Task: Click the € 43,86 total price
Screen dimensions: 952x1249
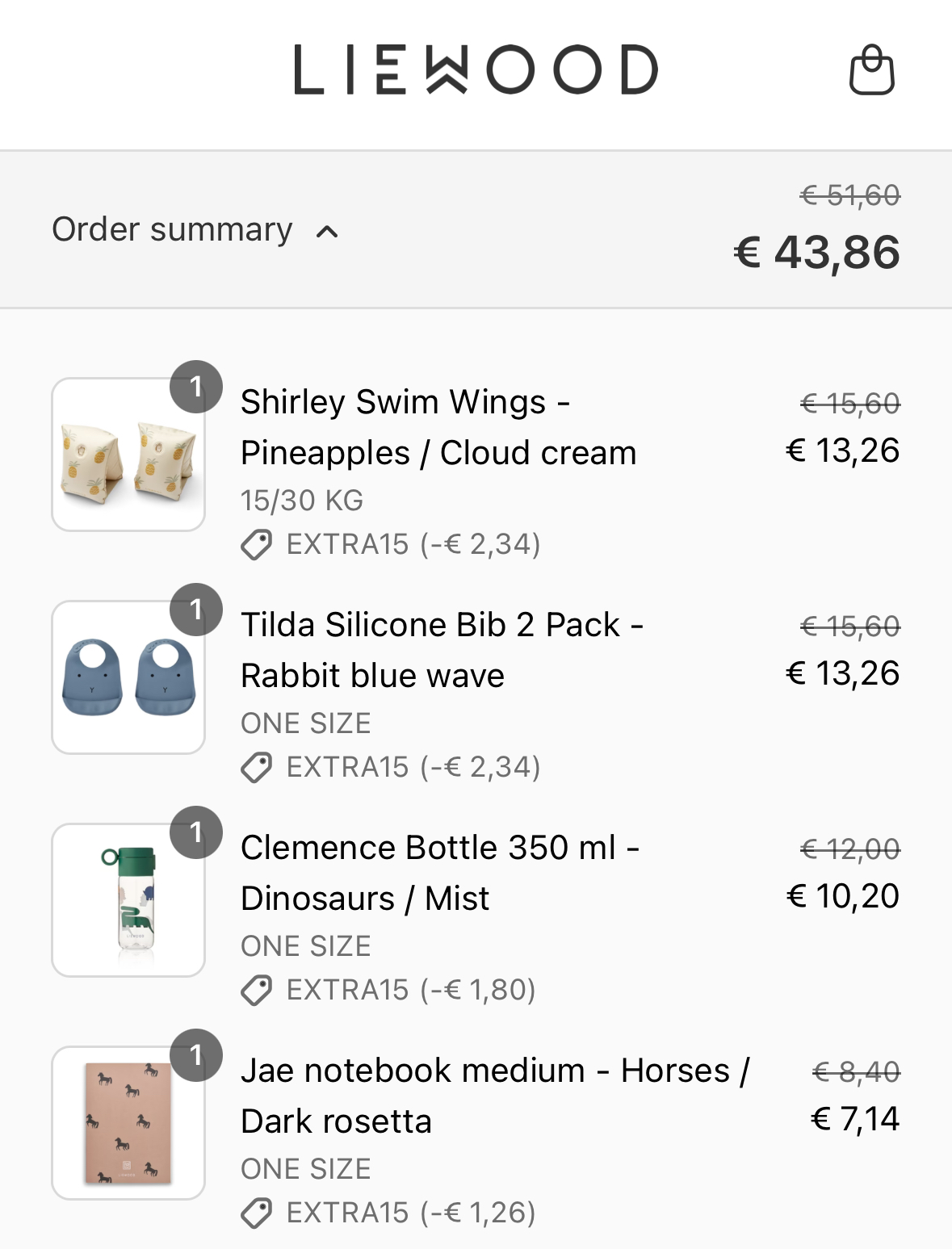Action: tap(816, 252)
